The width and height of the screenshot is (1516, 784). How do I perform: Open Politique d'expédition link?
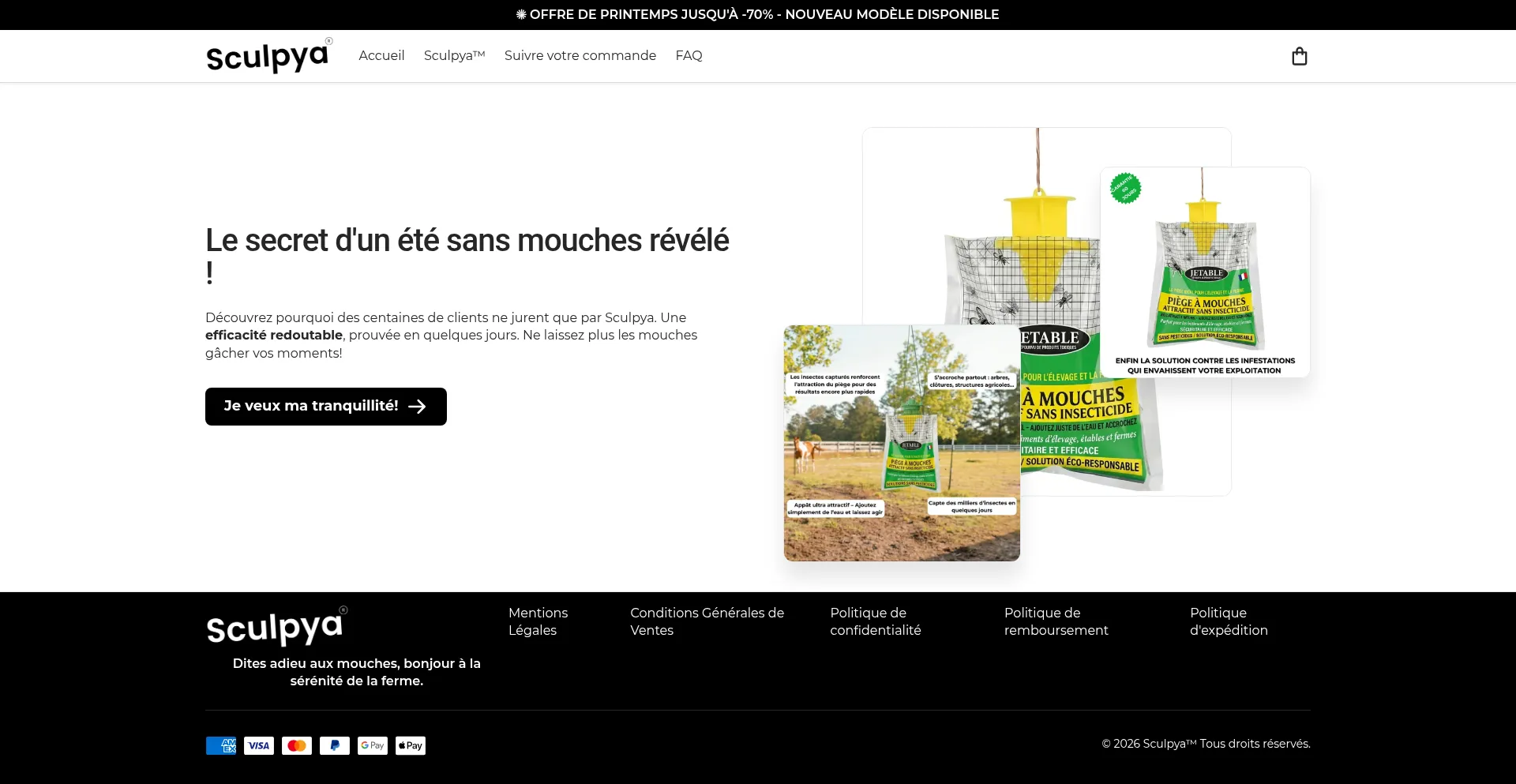(x=1229, y=621)
